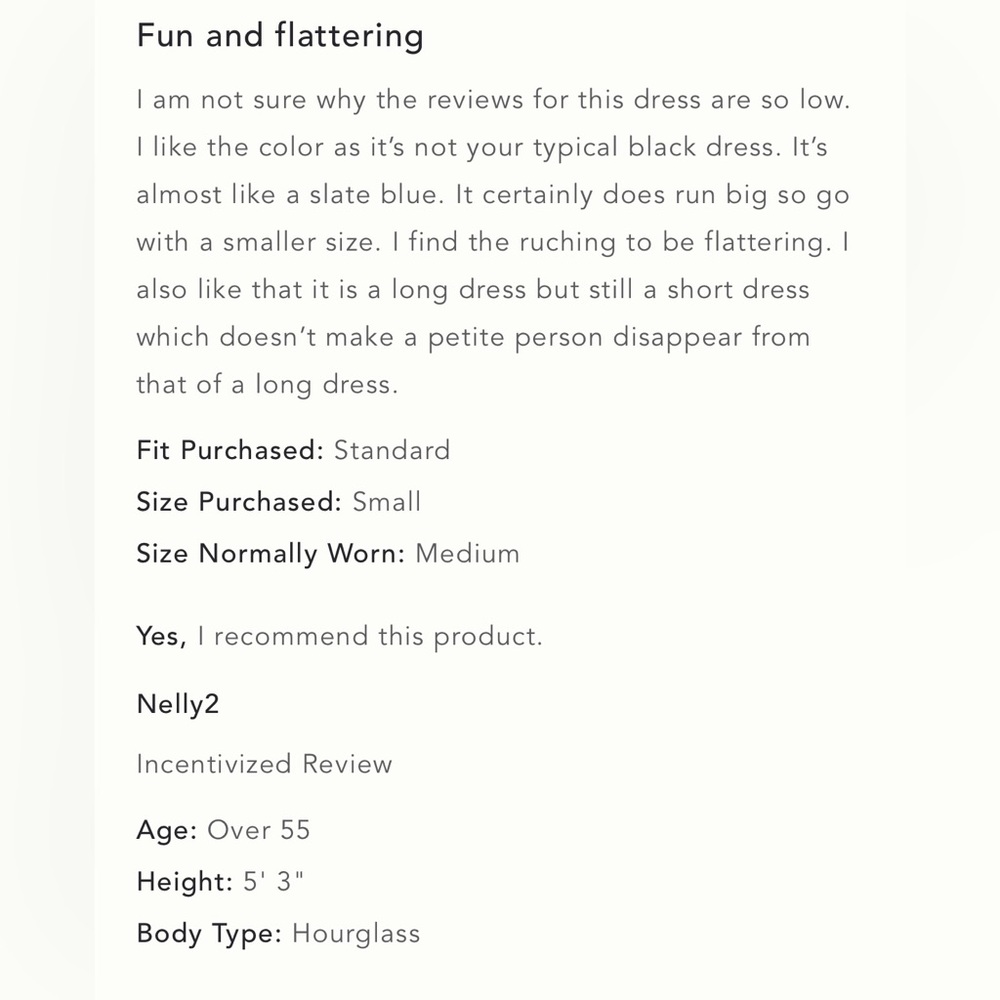Click the Standard fit value
1000x1000 pixels.
392,450
